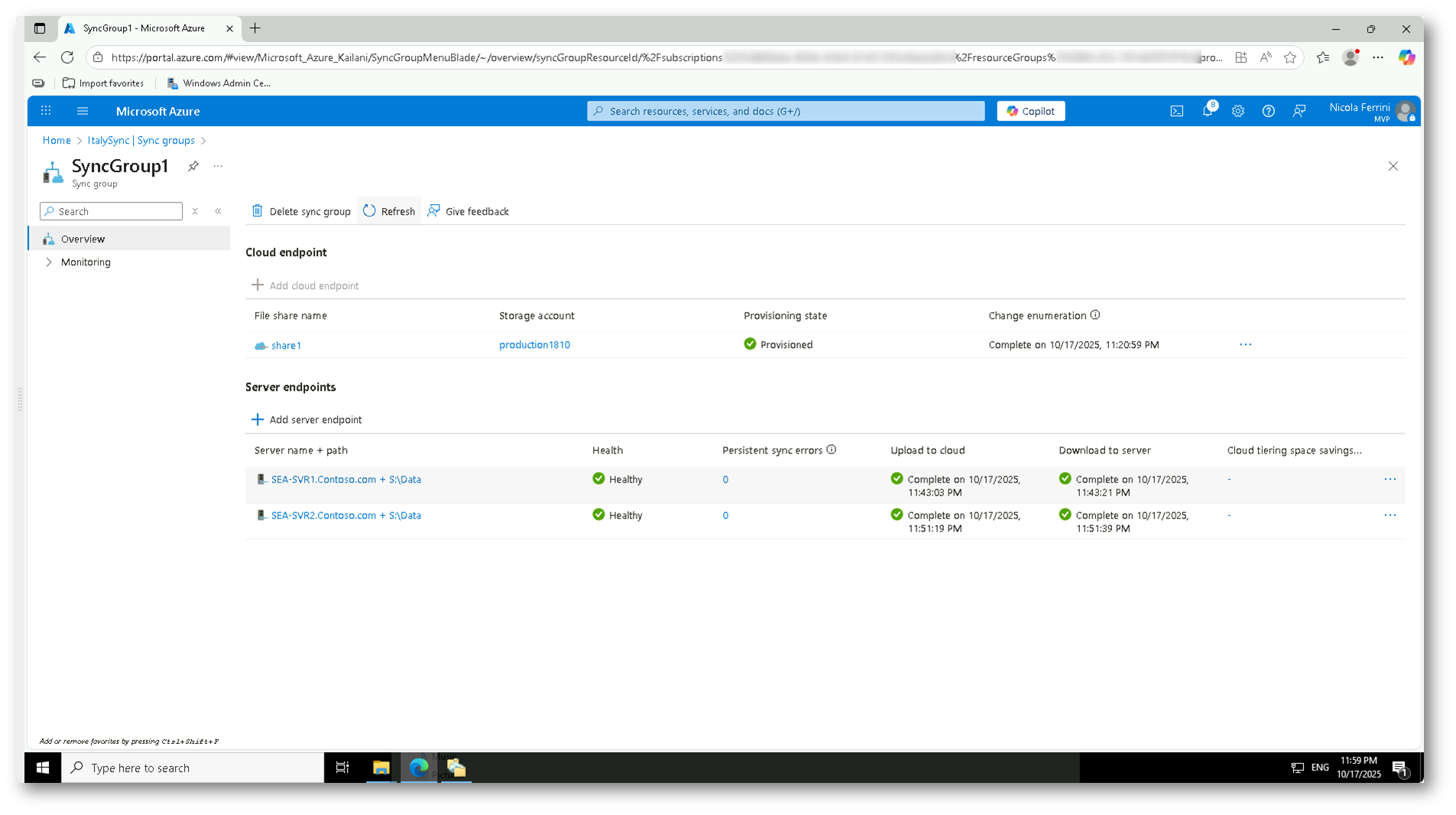The width and height of the screenshot is (1456, 815).
Task: Show info for Persistent sync errors
Action: pyautogui.click(x=832, y=450)
